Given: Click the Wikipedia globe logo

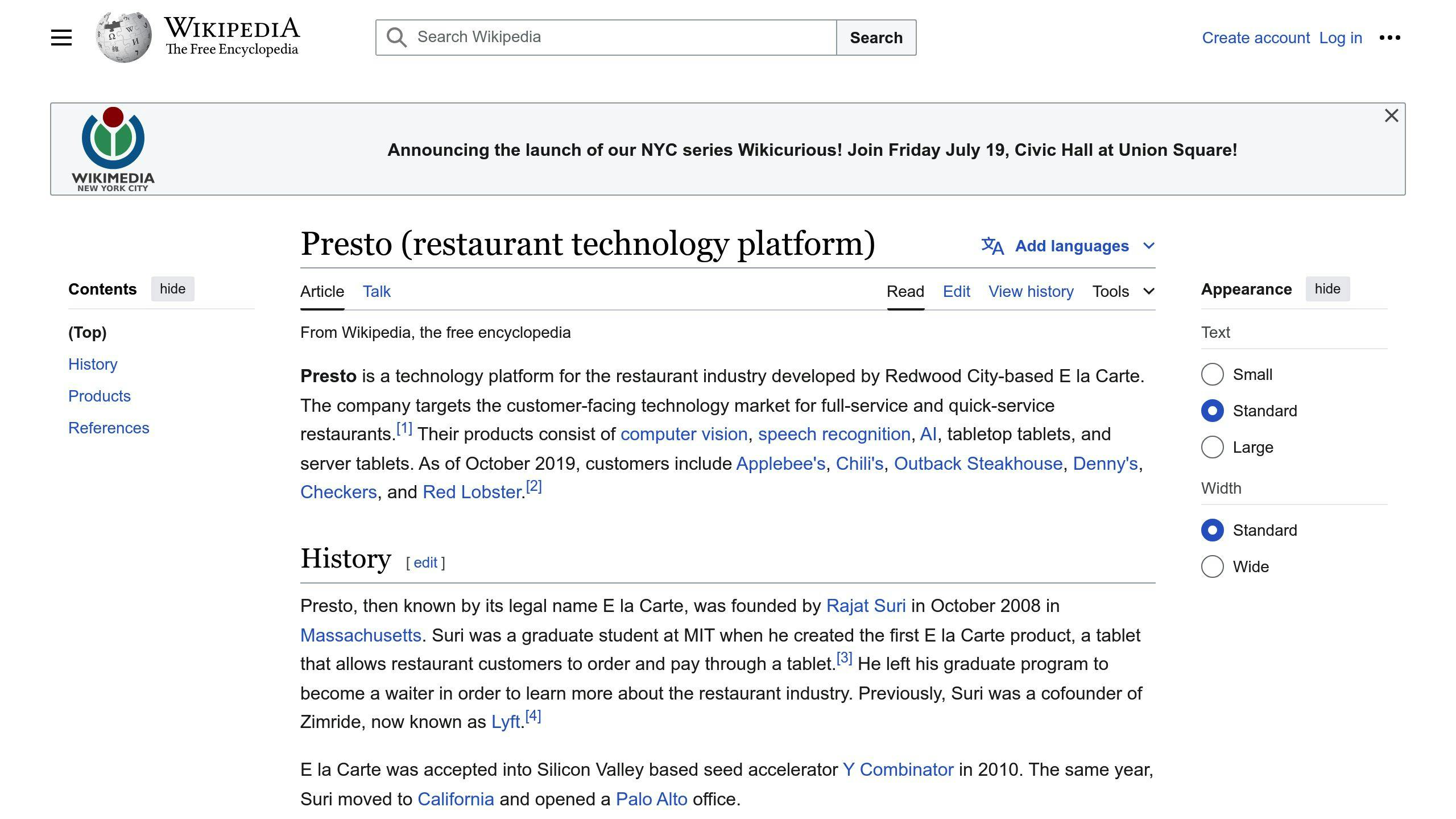Looking at the screenshot, I should 123,37.
